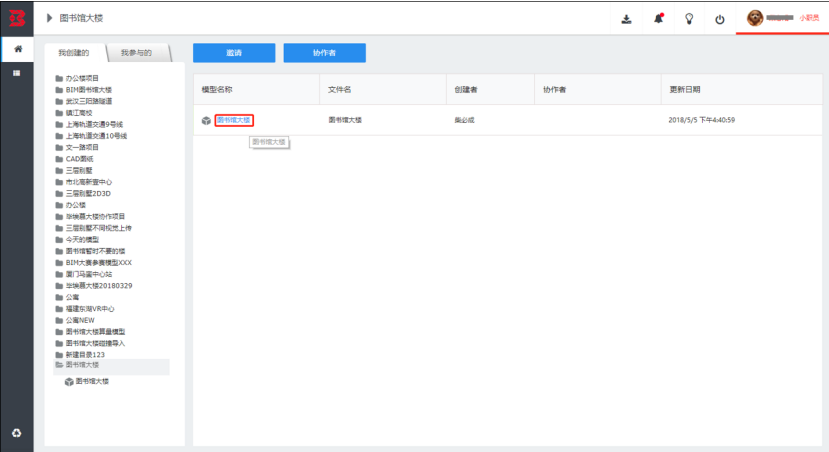Switch to the 我参与的 tab

pos(136,53)
